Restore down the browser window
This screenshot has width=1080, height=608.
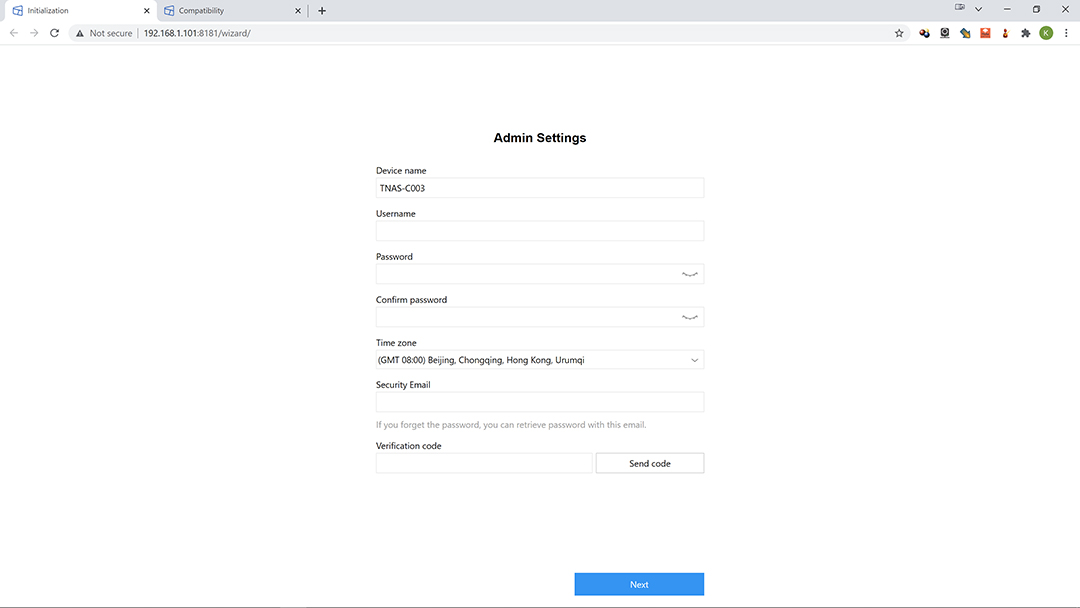[1036, 9]
